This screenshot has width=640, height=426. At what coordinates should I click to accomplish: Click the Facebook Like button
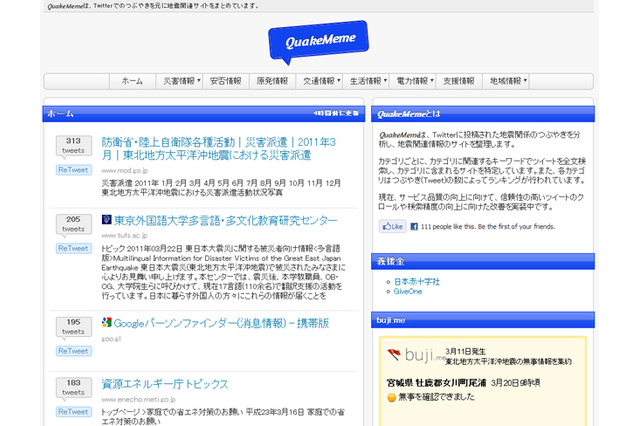[x=392, y=227]
